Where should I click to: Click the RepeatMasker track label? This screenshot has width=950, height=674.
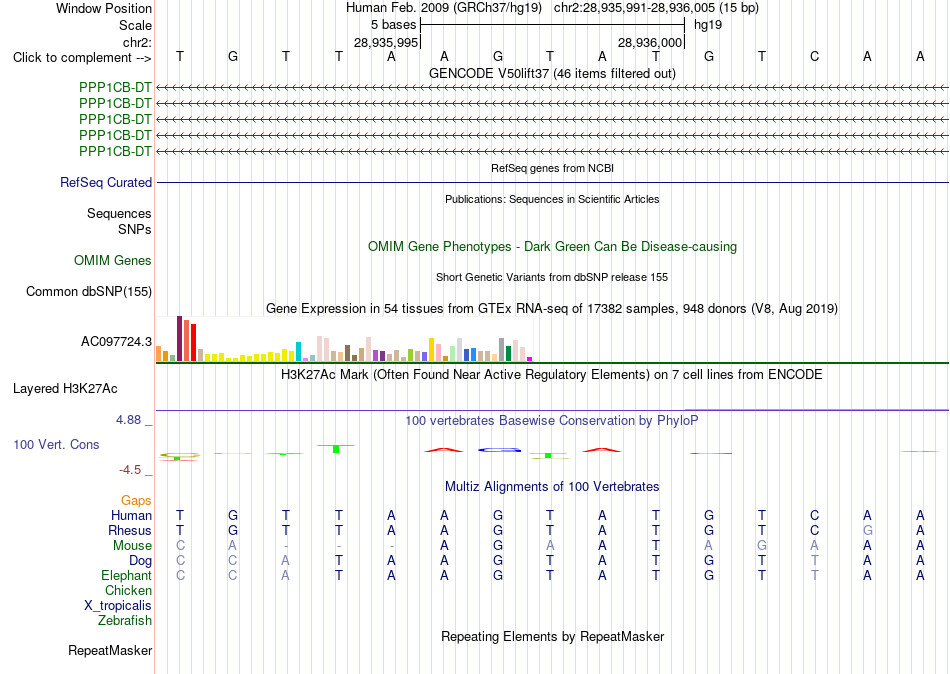pyautogui.click(x=110, y=651)
